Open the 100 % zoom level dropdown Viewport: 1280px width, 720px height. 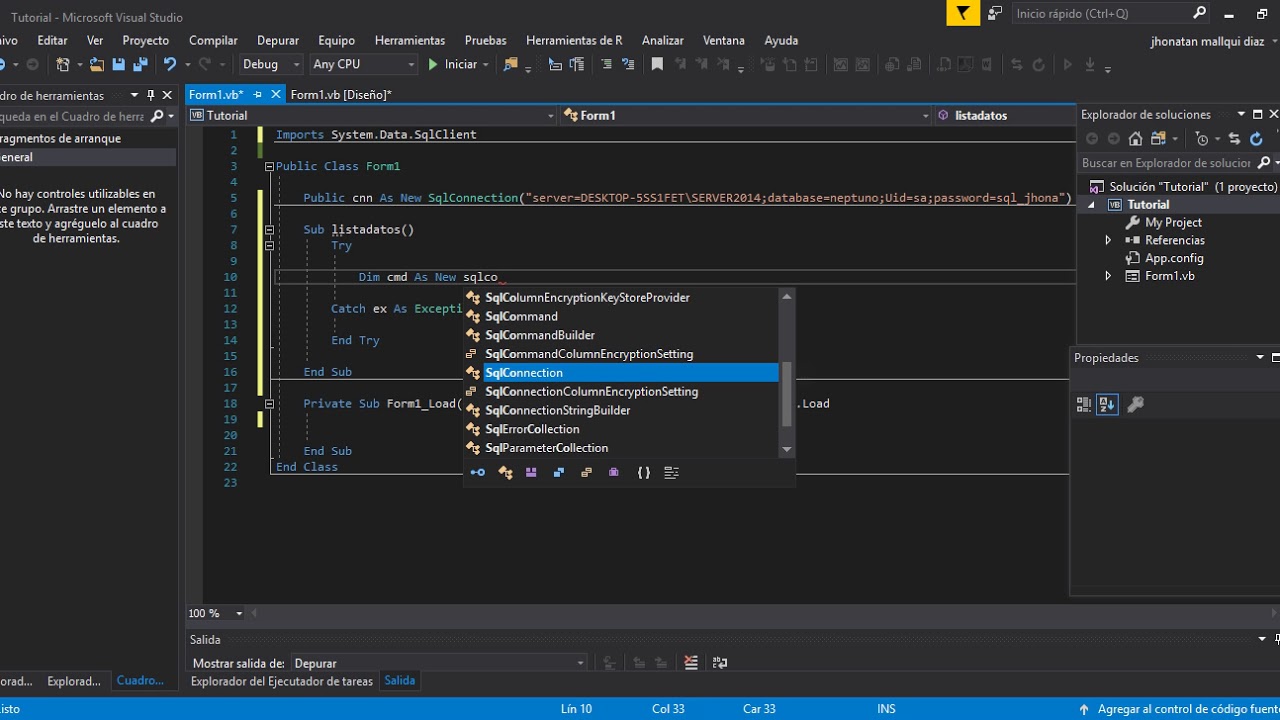(x=239, y=613)
